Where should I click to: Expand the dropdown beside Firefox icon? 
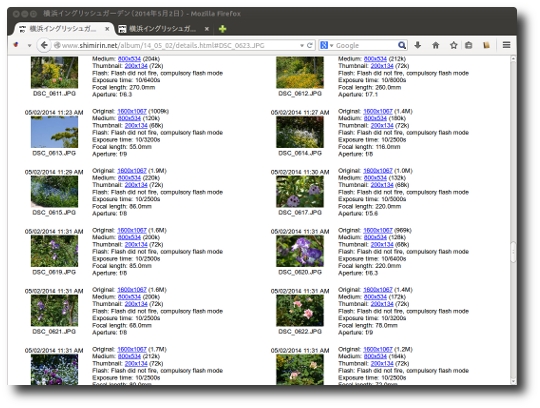pos(29,45)
